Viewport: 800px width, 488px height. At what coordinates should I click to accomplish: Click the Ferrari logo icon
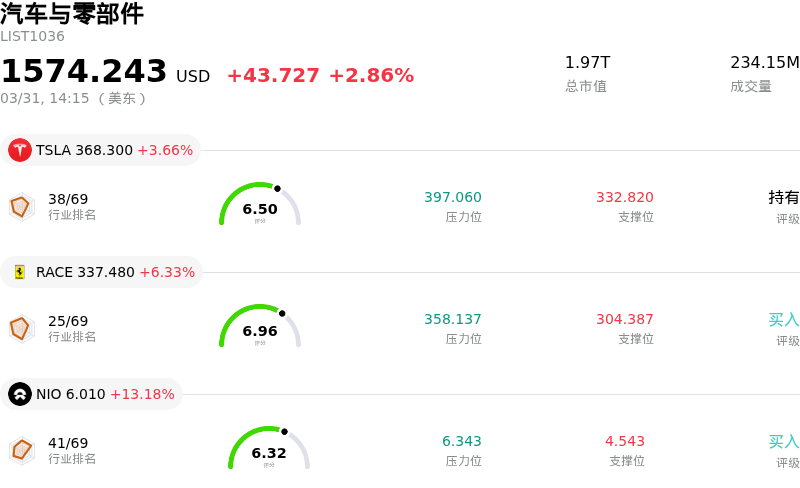[x=20, y=272]
